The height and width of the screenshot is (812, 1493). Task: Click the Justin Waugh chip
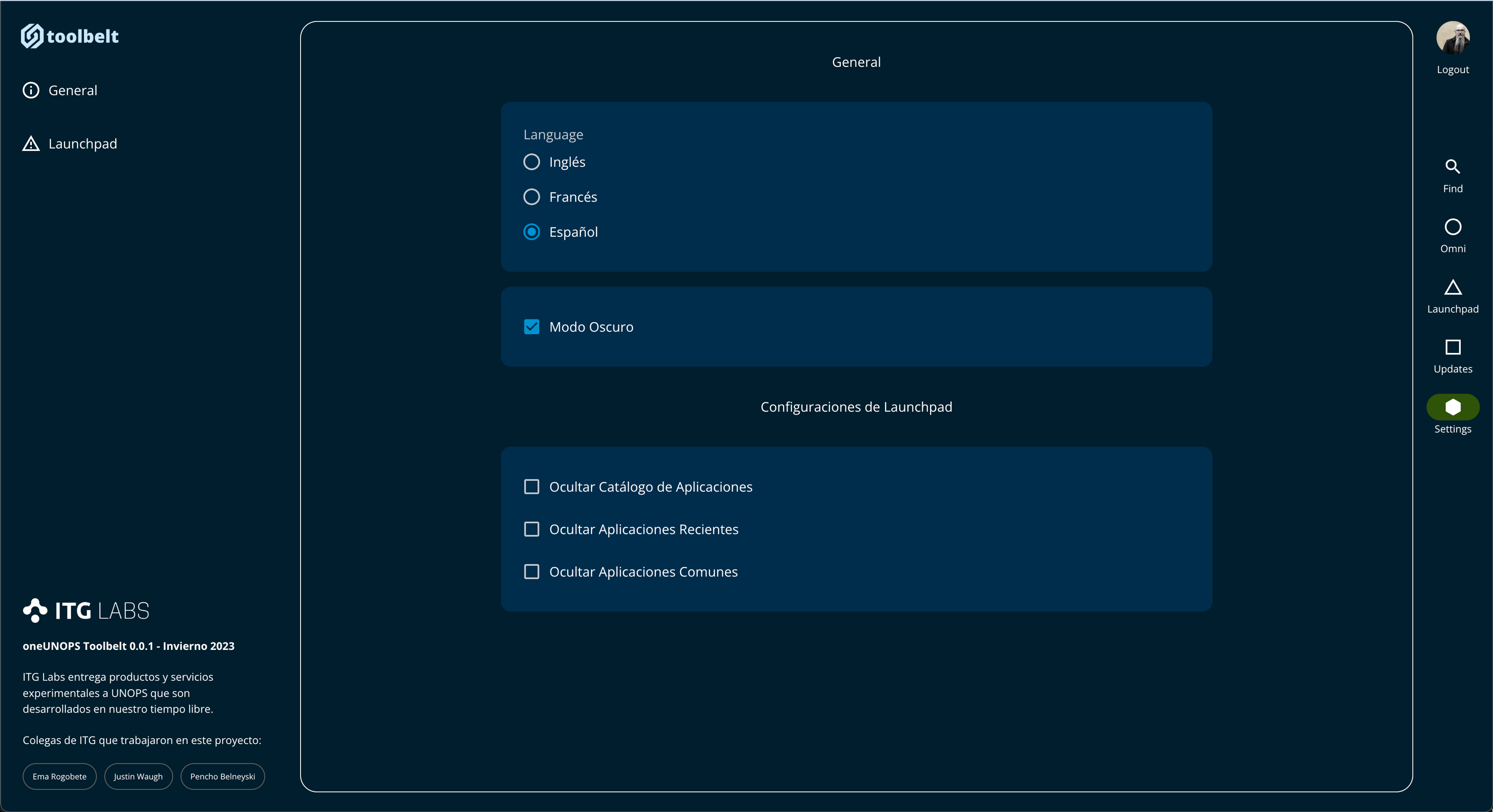pyautogui.click(x=138, y=776)
